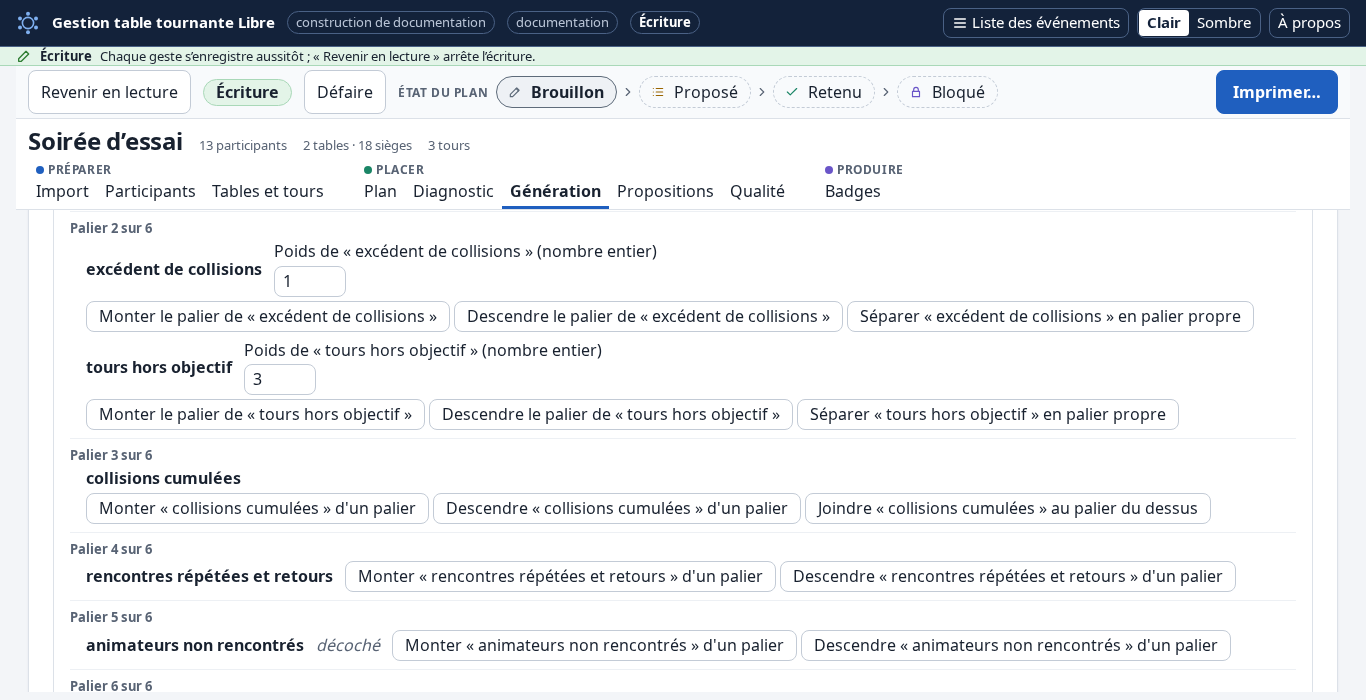Set plan state to Bloqué

[x=948, y=92]
